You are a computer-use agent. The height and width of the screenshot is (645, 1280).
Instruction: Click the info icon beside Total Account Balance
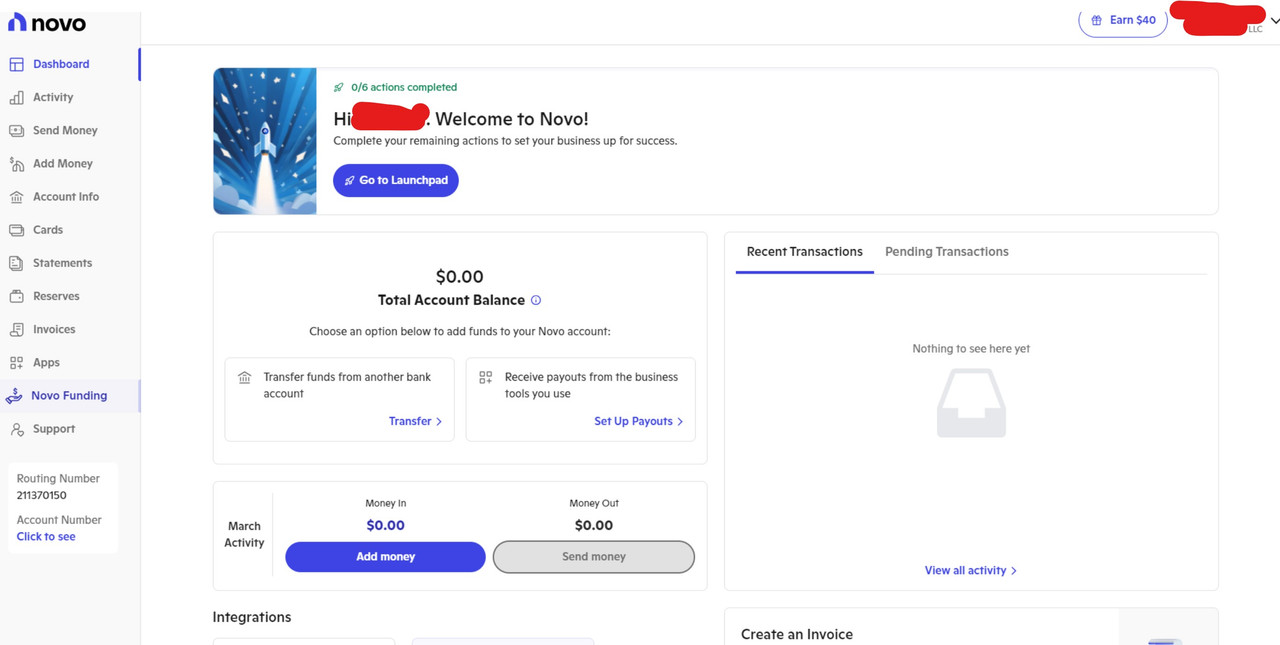coord(536,300)
